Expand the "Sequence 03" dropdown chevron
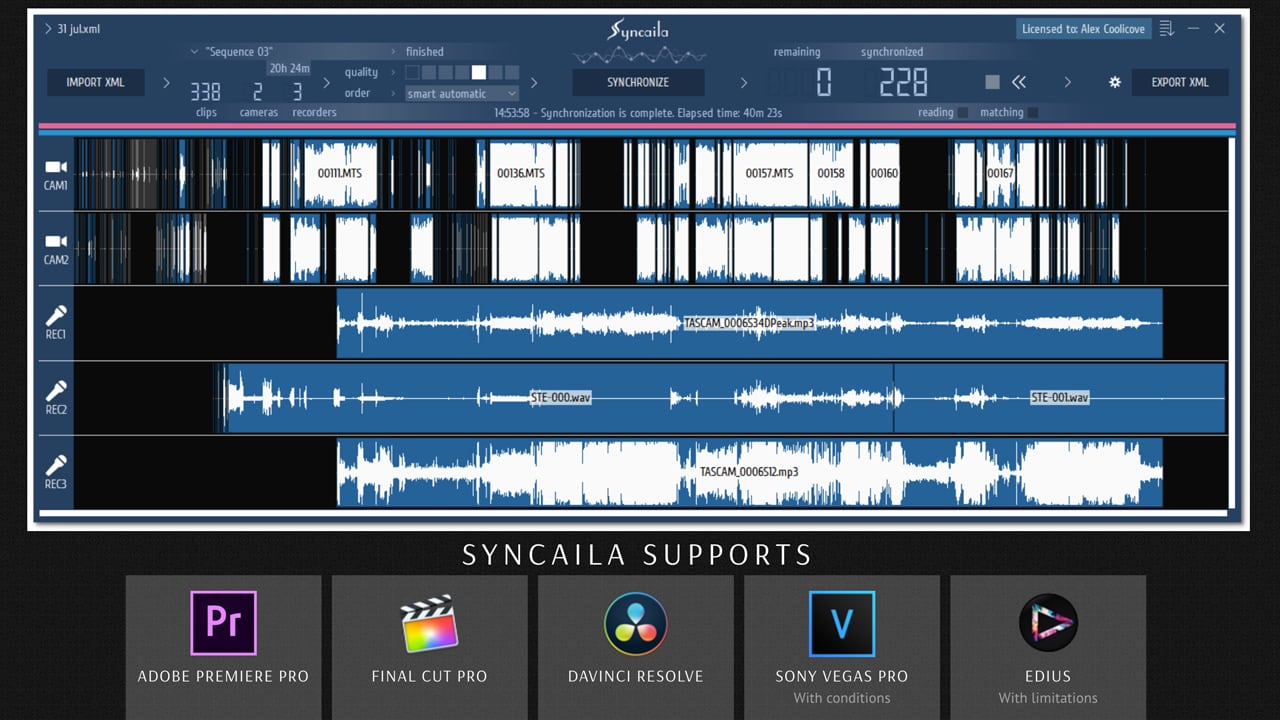The image size is (1280, 720). coord(194,51)
